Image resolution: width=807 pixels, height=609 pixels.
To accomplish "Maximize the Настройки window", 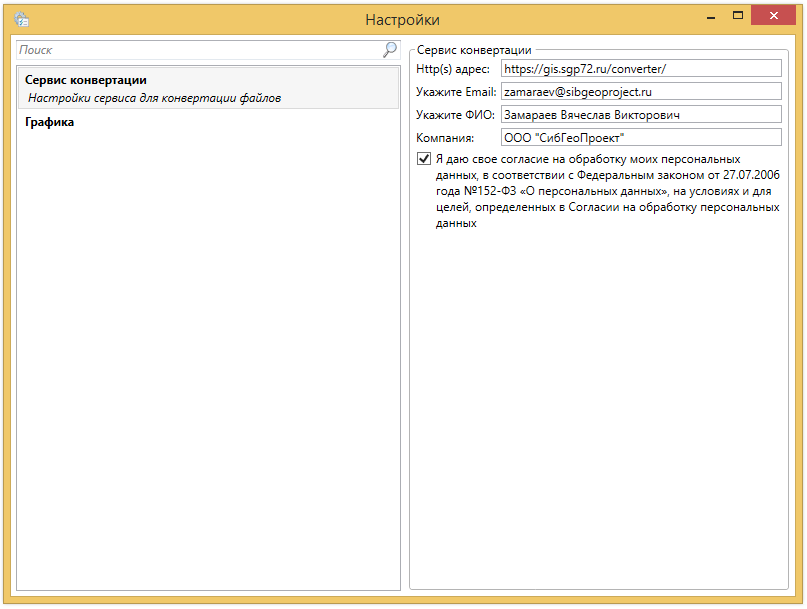I will coord(738,16).
